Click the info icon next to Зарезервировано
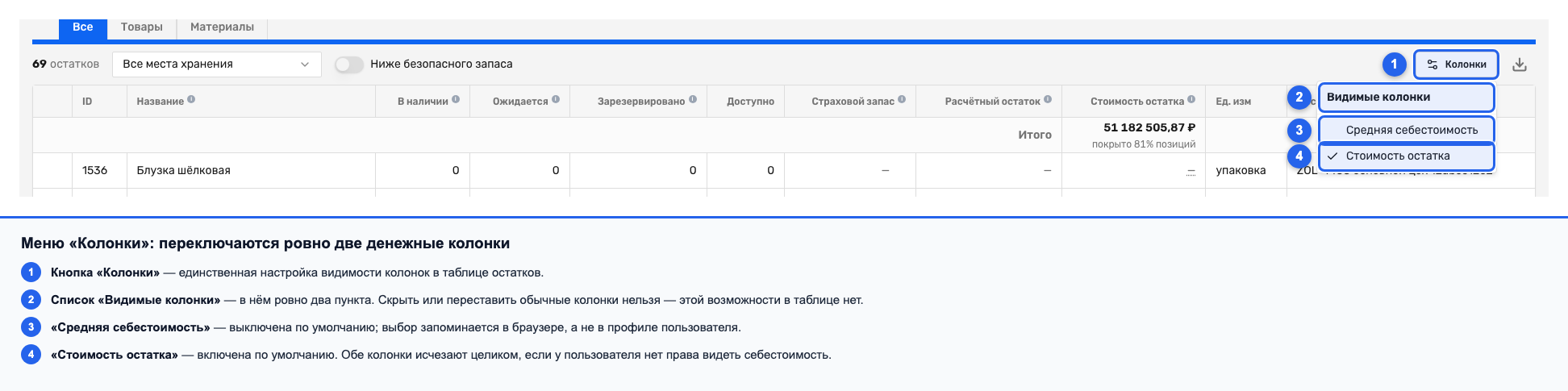Screen dimensions: 1568x391 pos(693,100)
